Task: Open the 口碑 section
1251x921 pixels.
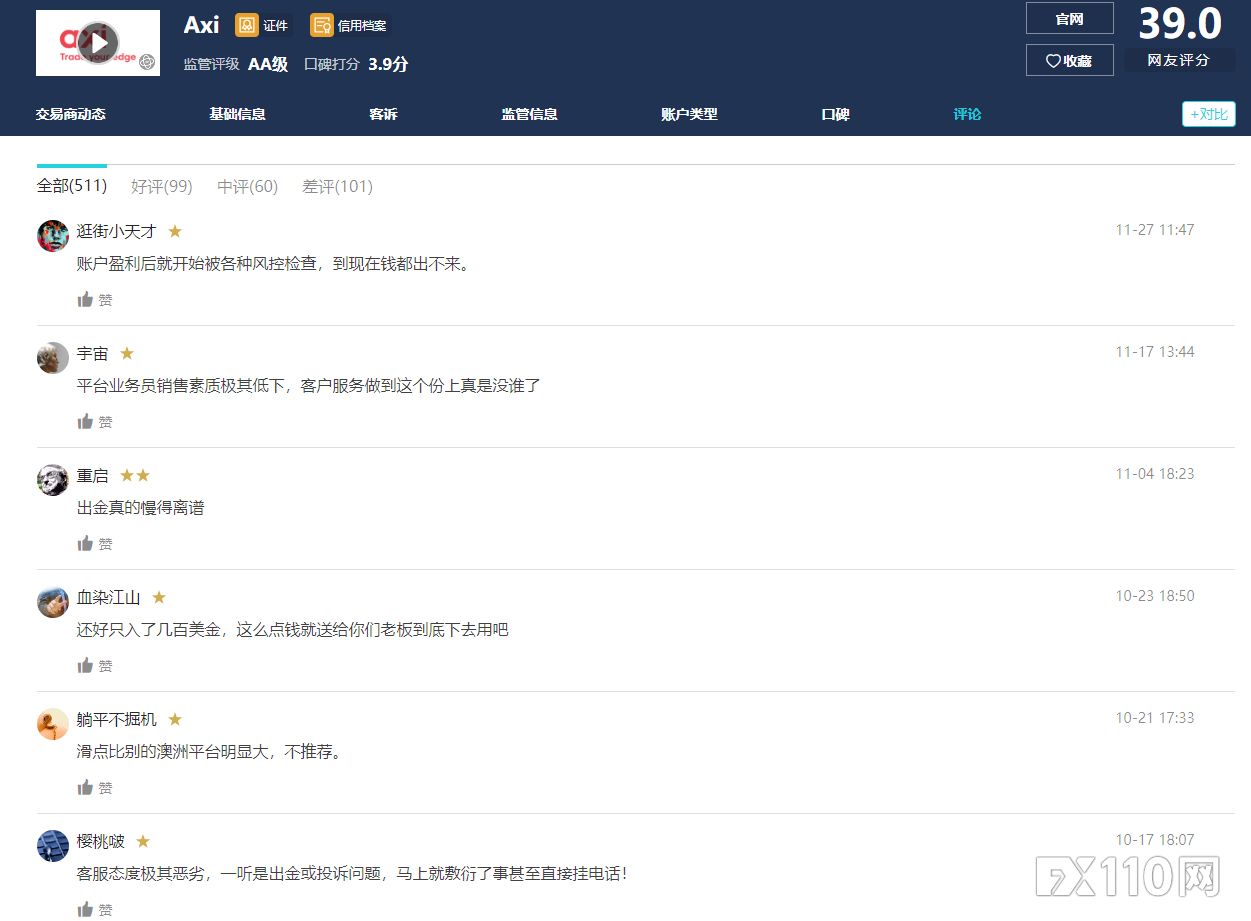Action: coord(834,114)
